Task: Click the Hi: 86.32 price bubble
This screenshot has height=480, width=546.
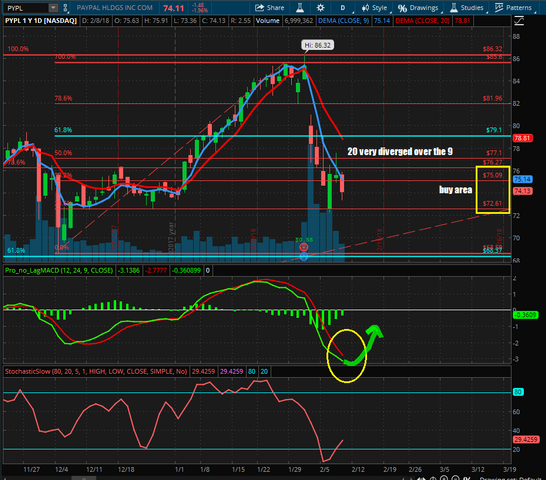Action: pyautogui.click(x=318, y=45)
